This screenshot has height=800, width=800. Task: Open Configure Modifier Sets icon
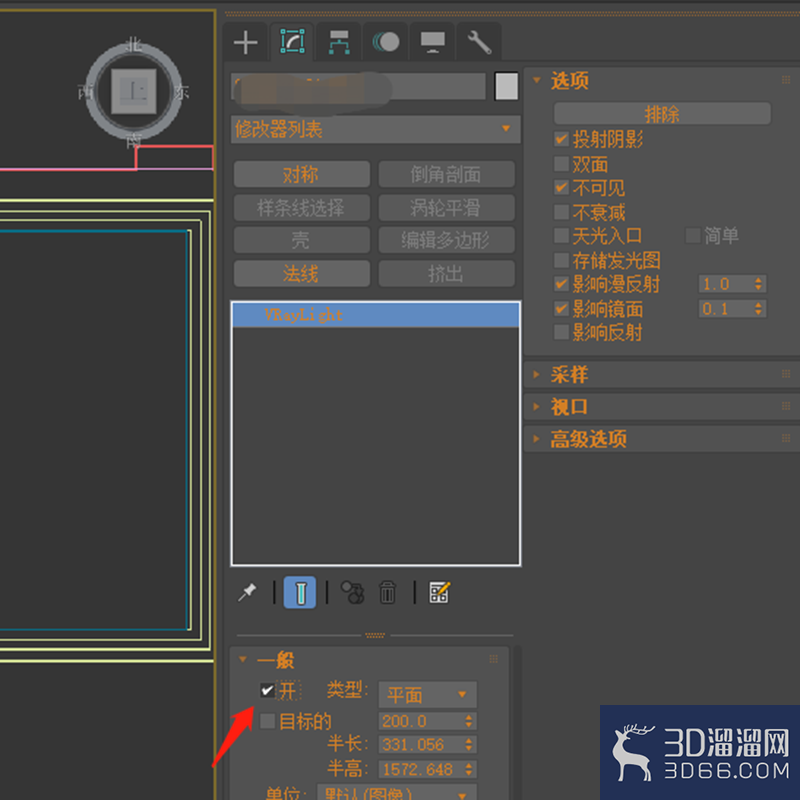pyautogui.click(x=439, y=592)
